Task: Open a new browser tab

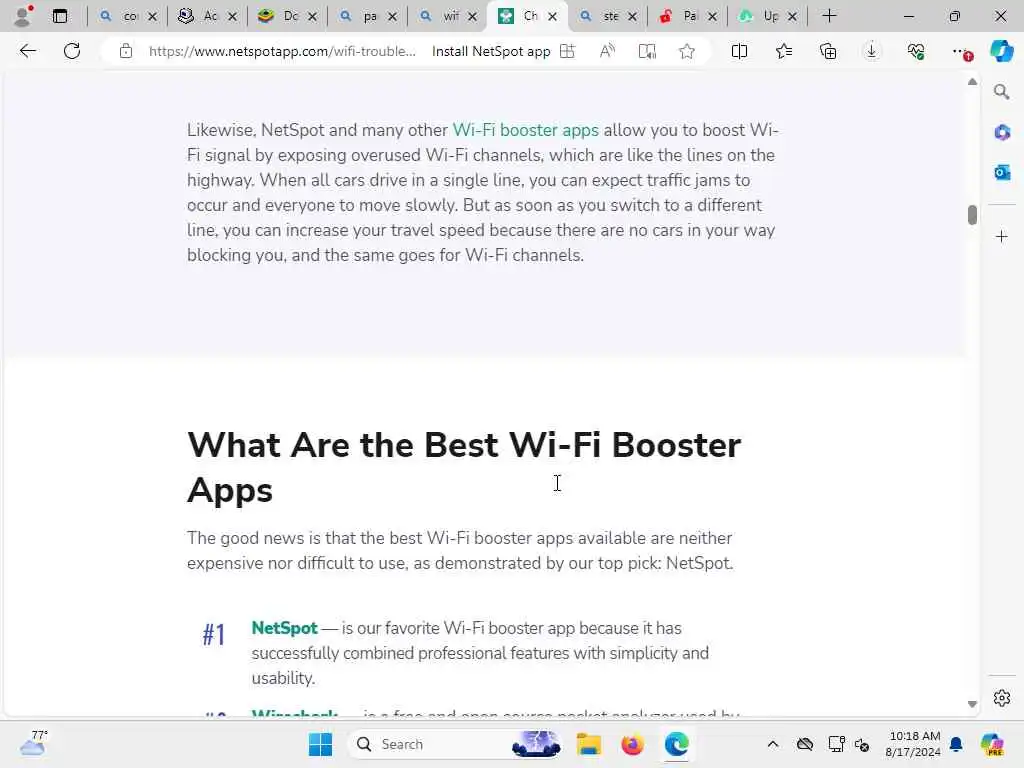Action: pyautogui.click(x=829, y=16)
